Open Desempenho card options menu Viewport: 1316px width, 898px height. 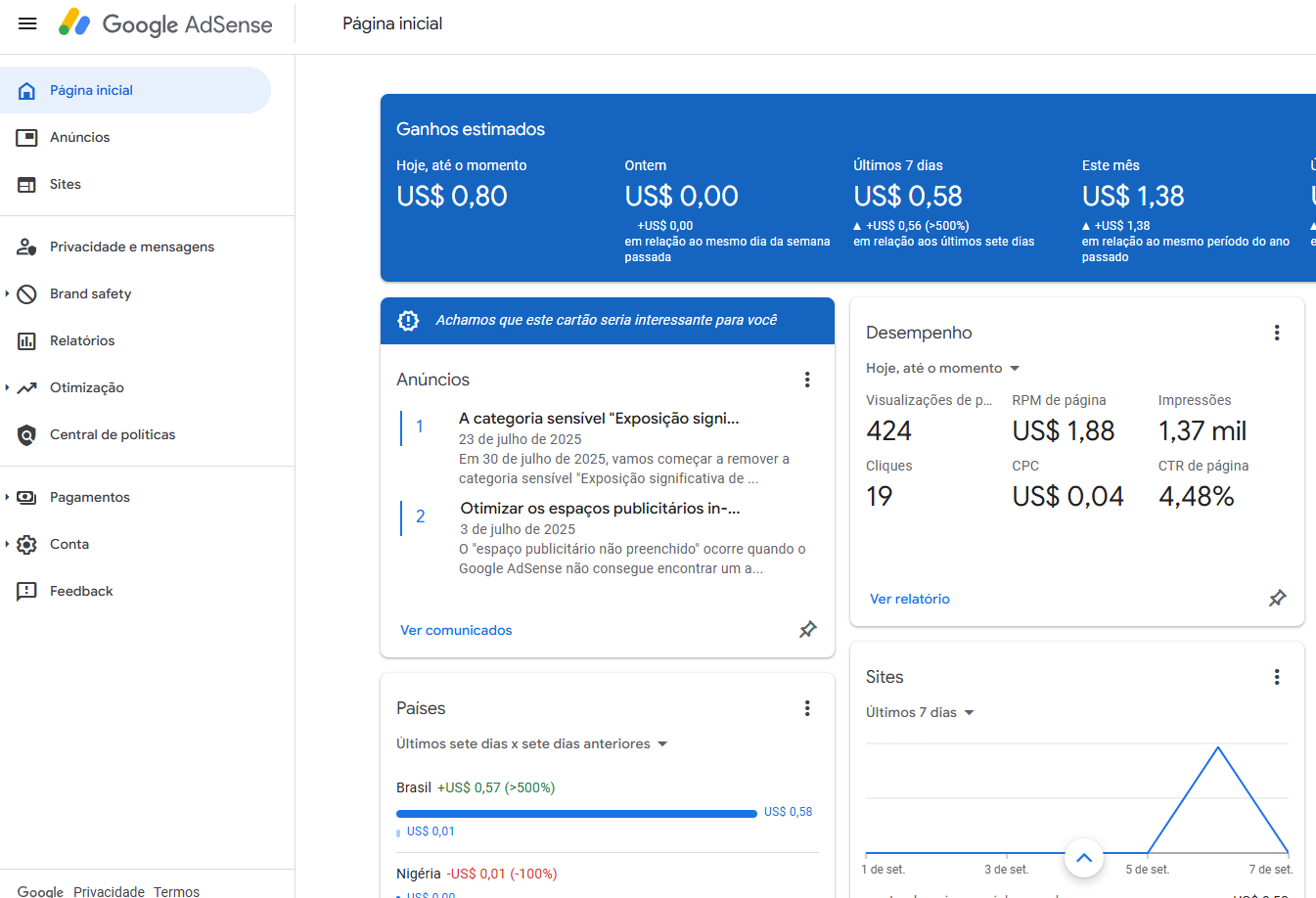(1276, 333)
